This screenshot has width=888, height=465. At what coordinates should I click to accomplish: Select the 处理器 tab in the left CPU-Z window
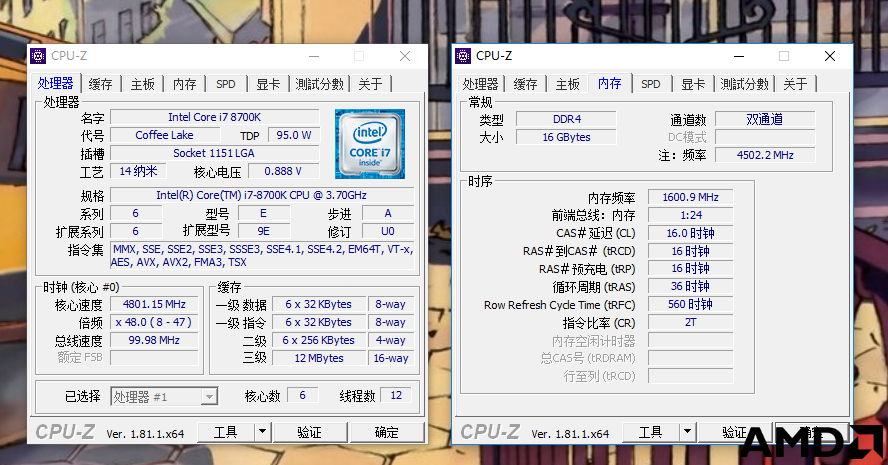[56, 83]
